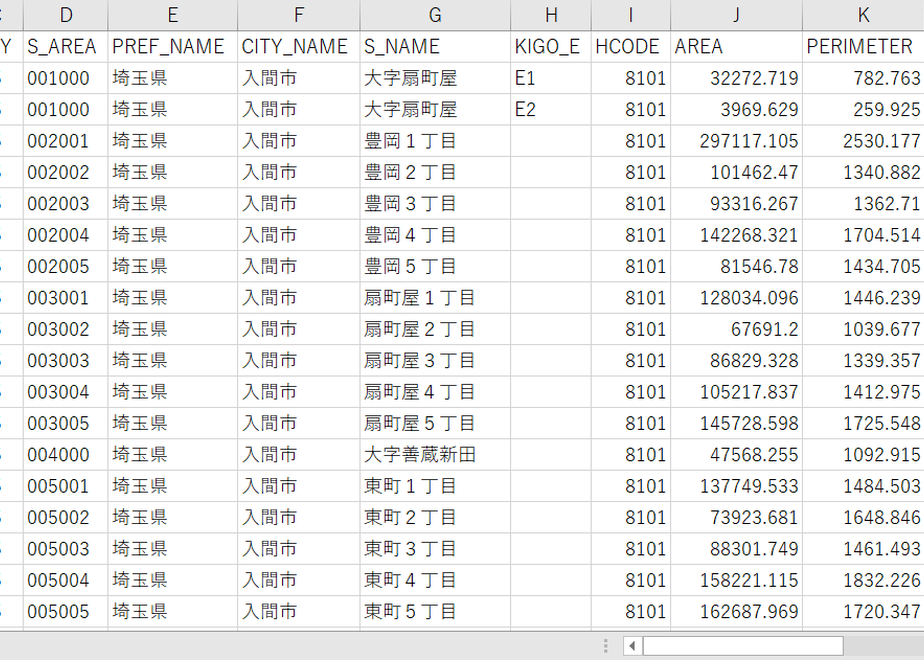Select S_AREA cell 002003
Viewport: 924px width, 660px height.
tap(65, 203)
